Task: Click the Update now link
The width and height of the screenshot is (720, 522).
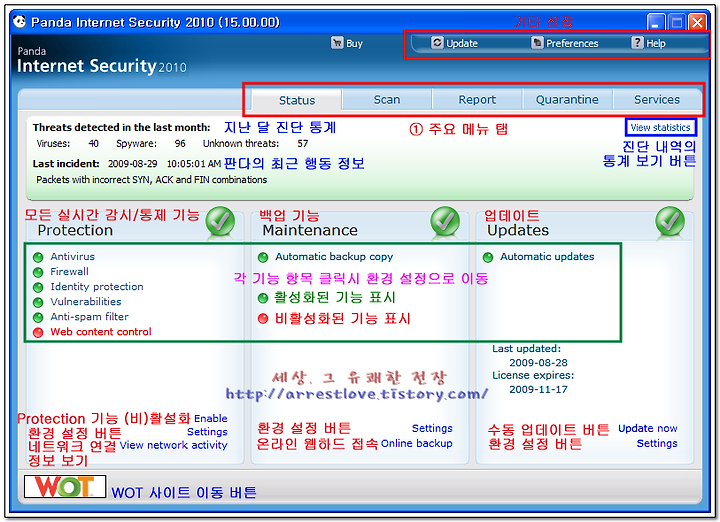Action: tap(647, 428)
